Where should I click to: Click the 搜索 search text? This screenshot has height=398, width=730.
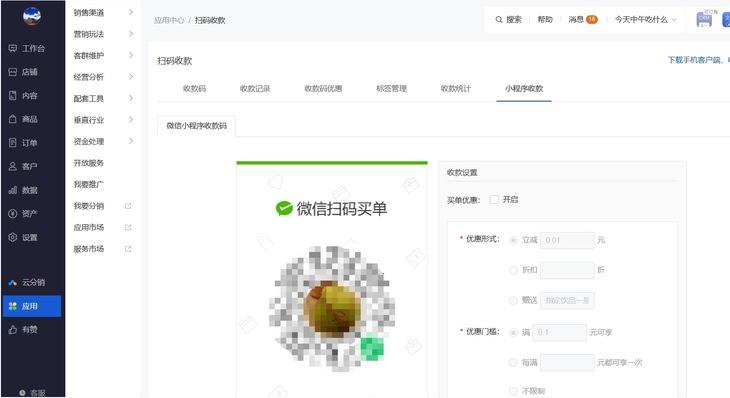coord(514,20)
